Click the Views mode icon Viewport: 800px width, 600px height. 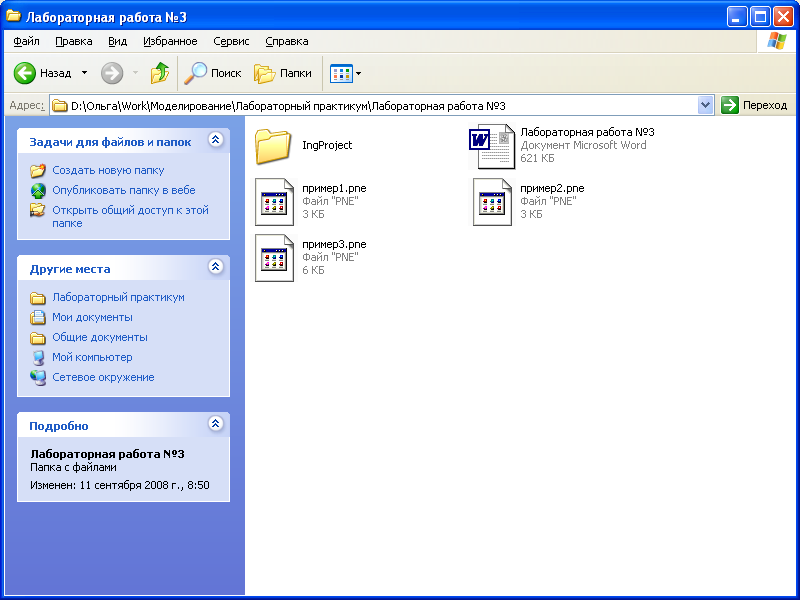(341, 73)
